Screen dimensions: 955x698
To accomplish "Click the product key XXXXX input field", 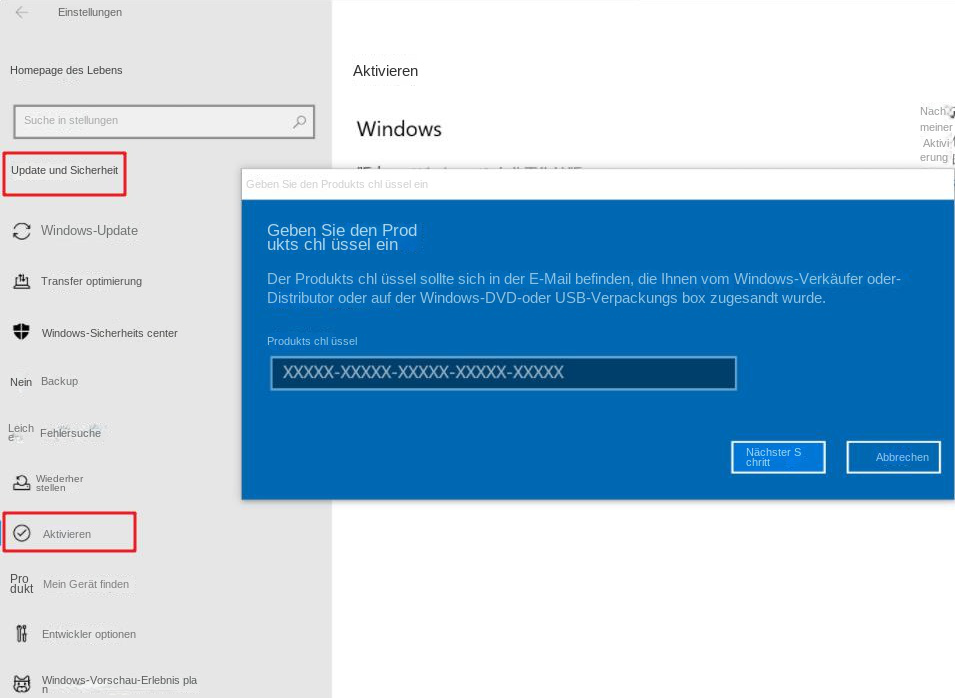I will [503, 373].
